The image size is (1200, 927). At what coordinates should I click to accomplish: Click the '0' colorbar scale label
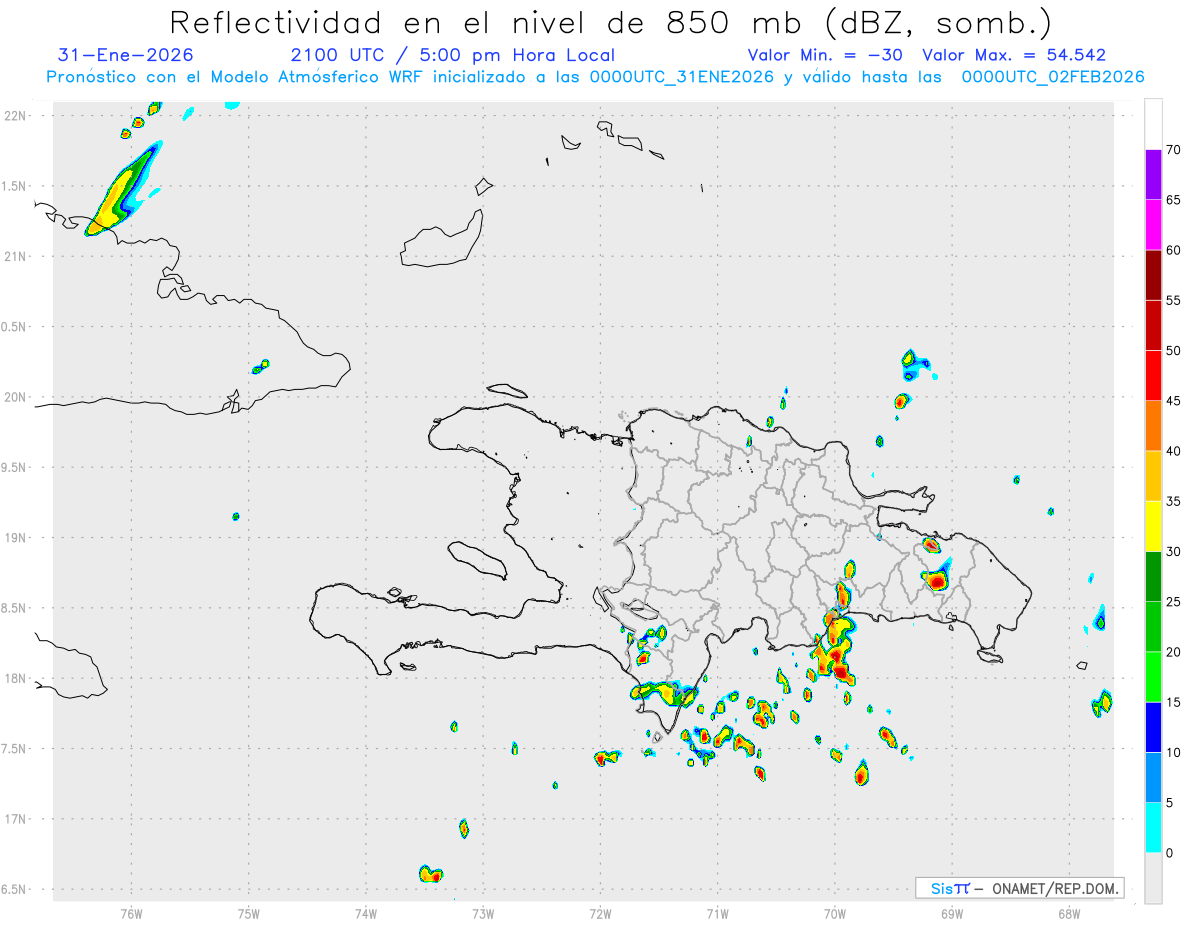click(1169, 853)
